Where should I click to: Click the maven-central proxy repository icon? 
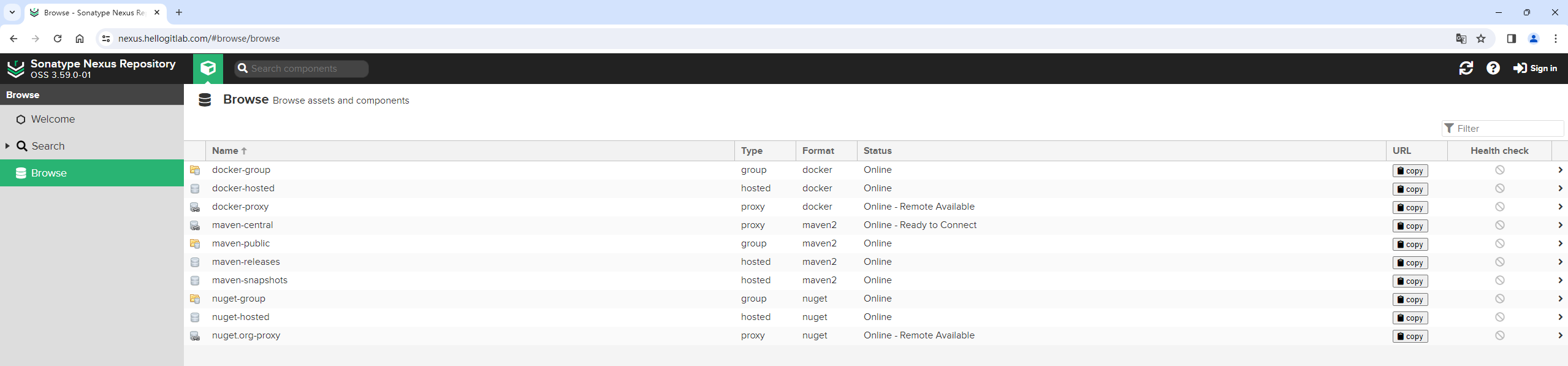click(x=195, y=225)
